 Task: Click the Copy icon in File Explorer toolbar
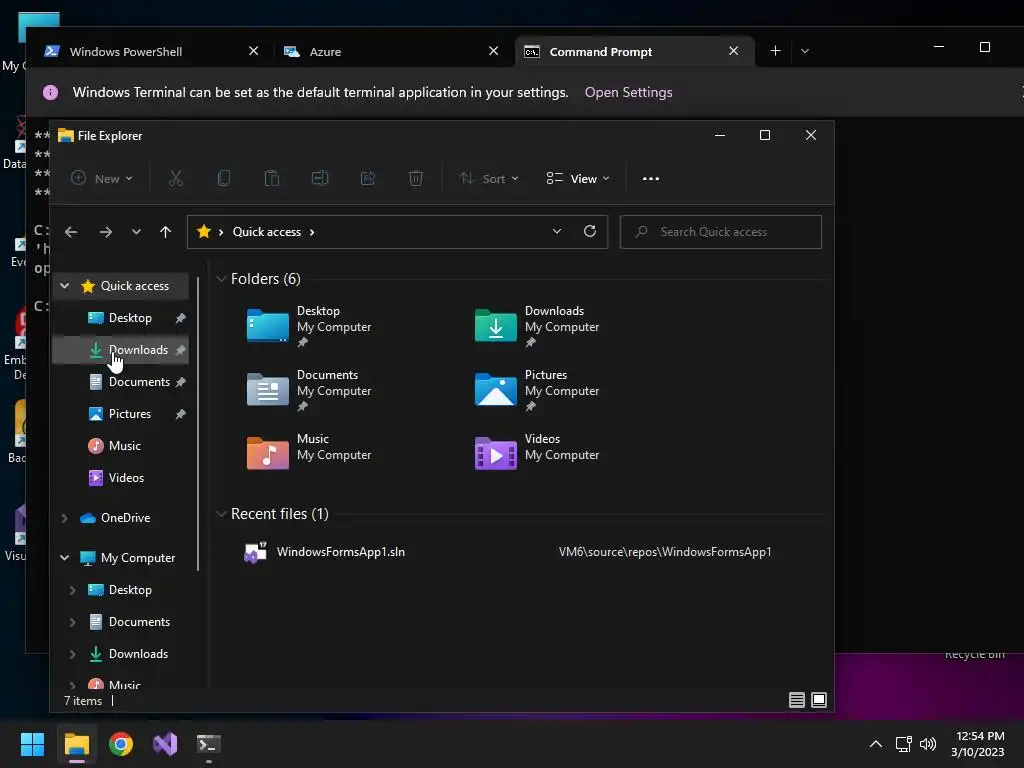coord(224,178)
